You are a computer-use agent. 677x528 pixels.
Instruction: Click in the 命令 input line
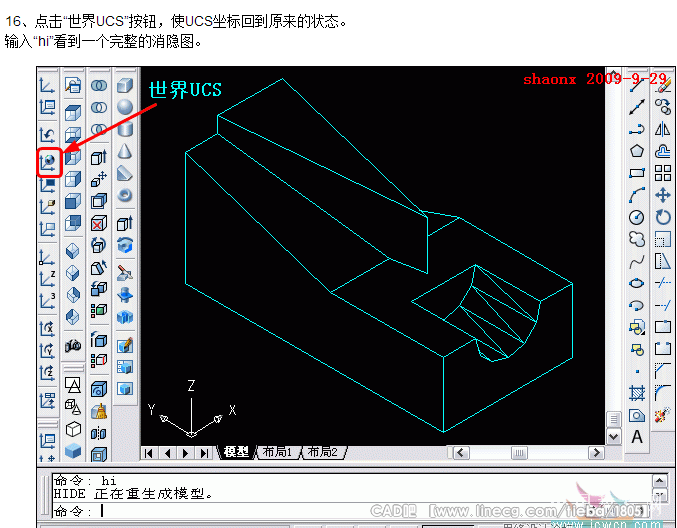point(352,511)
